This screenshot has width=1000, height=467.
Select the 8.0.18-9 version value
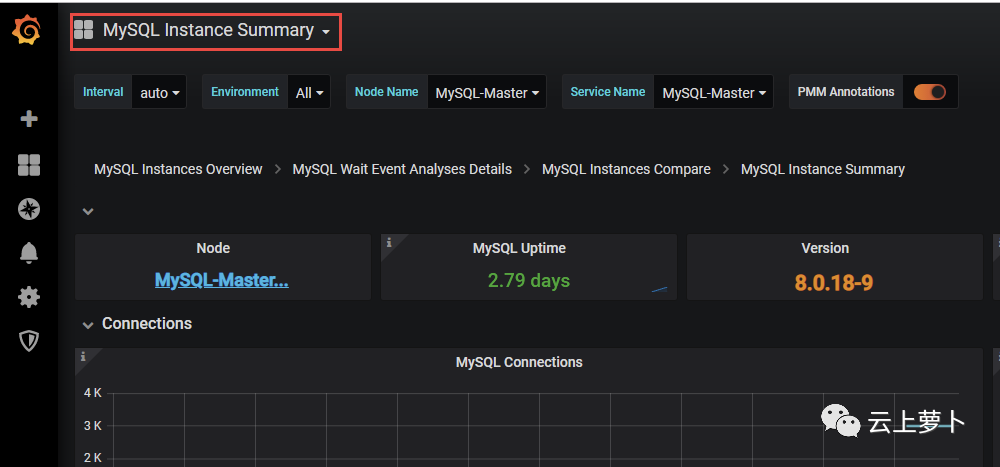pos(834,282)
